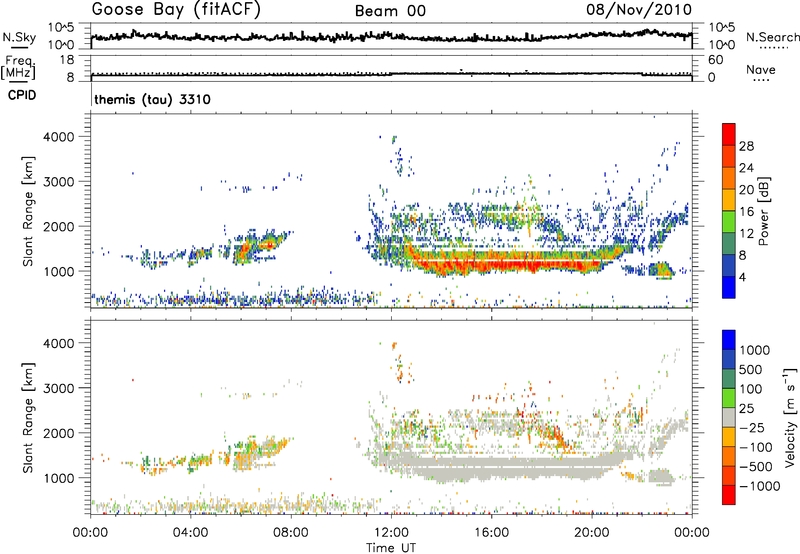Click the '08:00' time tick label
The height and width of the screenshot is (554, 800).
coord(291,533)
